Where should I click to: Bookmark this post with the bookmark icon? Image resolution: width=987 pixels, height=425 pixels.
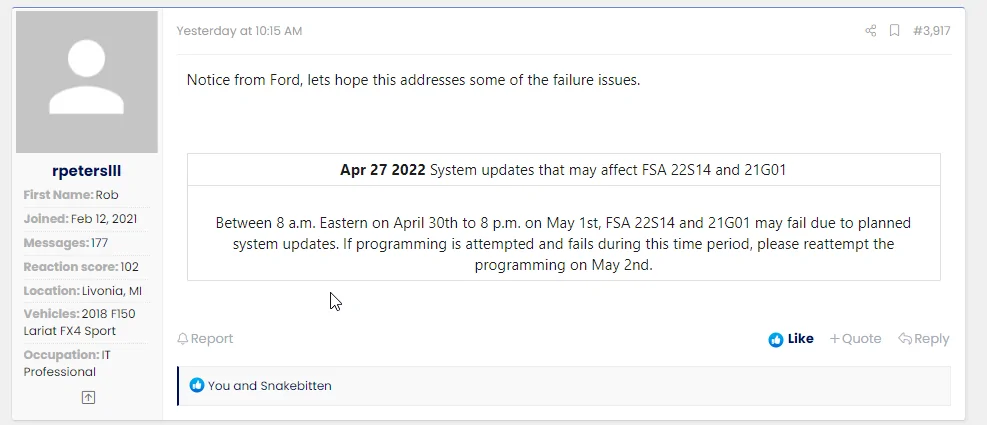(895, 31)
